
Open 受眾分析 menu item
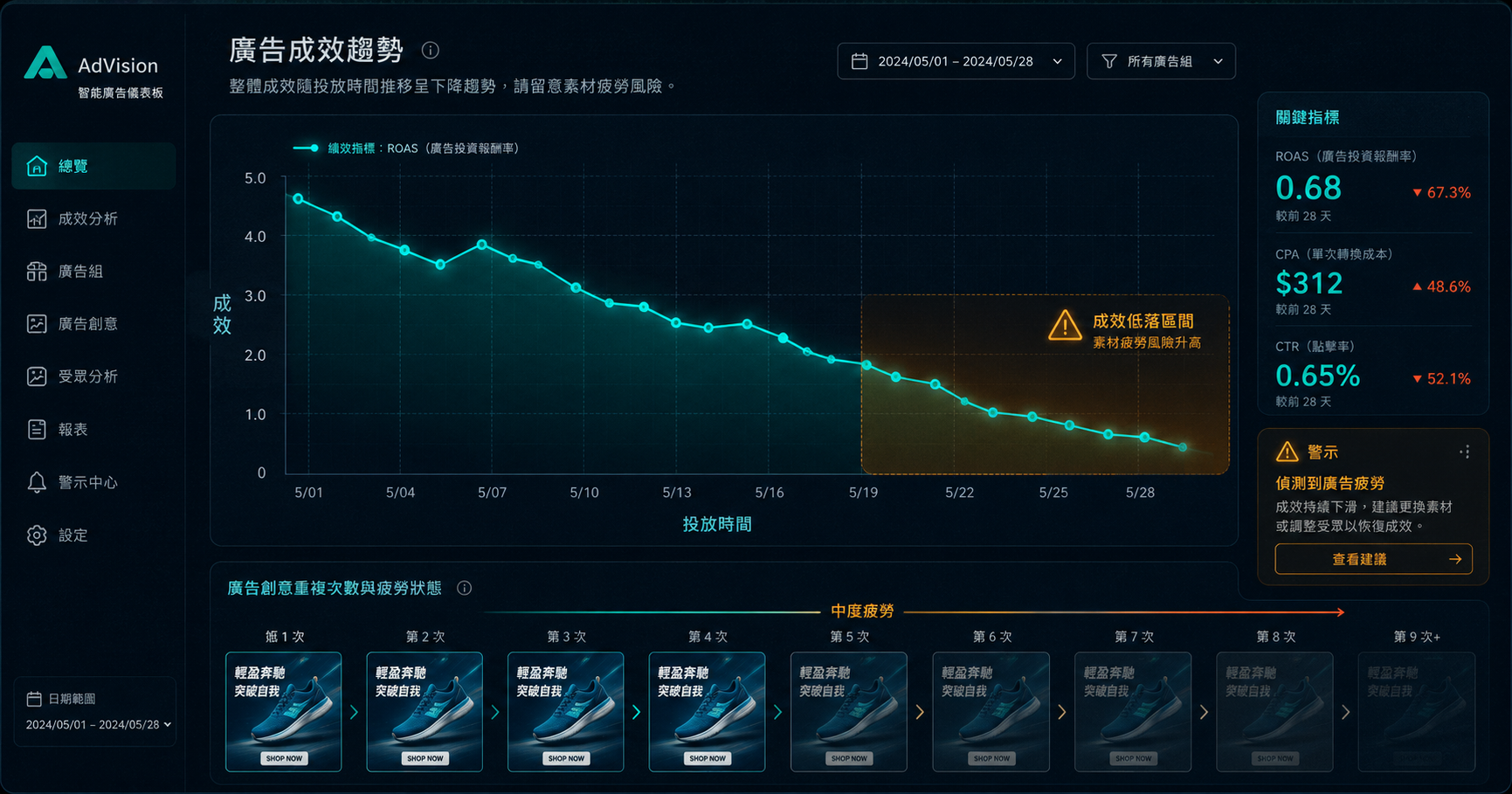93,376
